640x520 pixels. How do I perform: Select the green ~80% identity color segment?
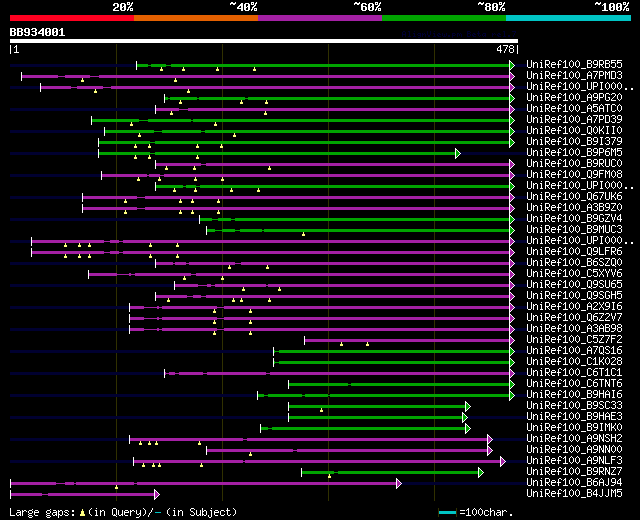[444, 18]
